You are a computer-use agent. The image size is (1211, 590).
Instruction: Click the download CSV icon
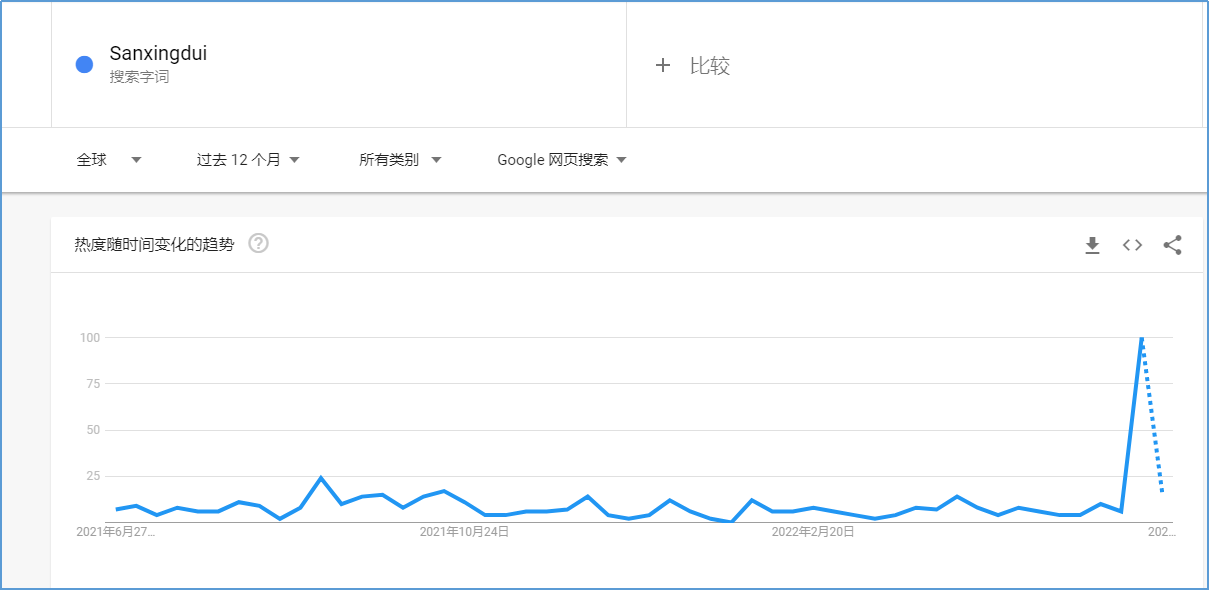click(x=1092, y=245)
